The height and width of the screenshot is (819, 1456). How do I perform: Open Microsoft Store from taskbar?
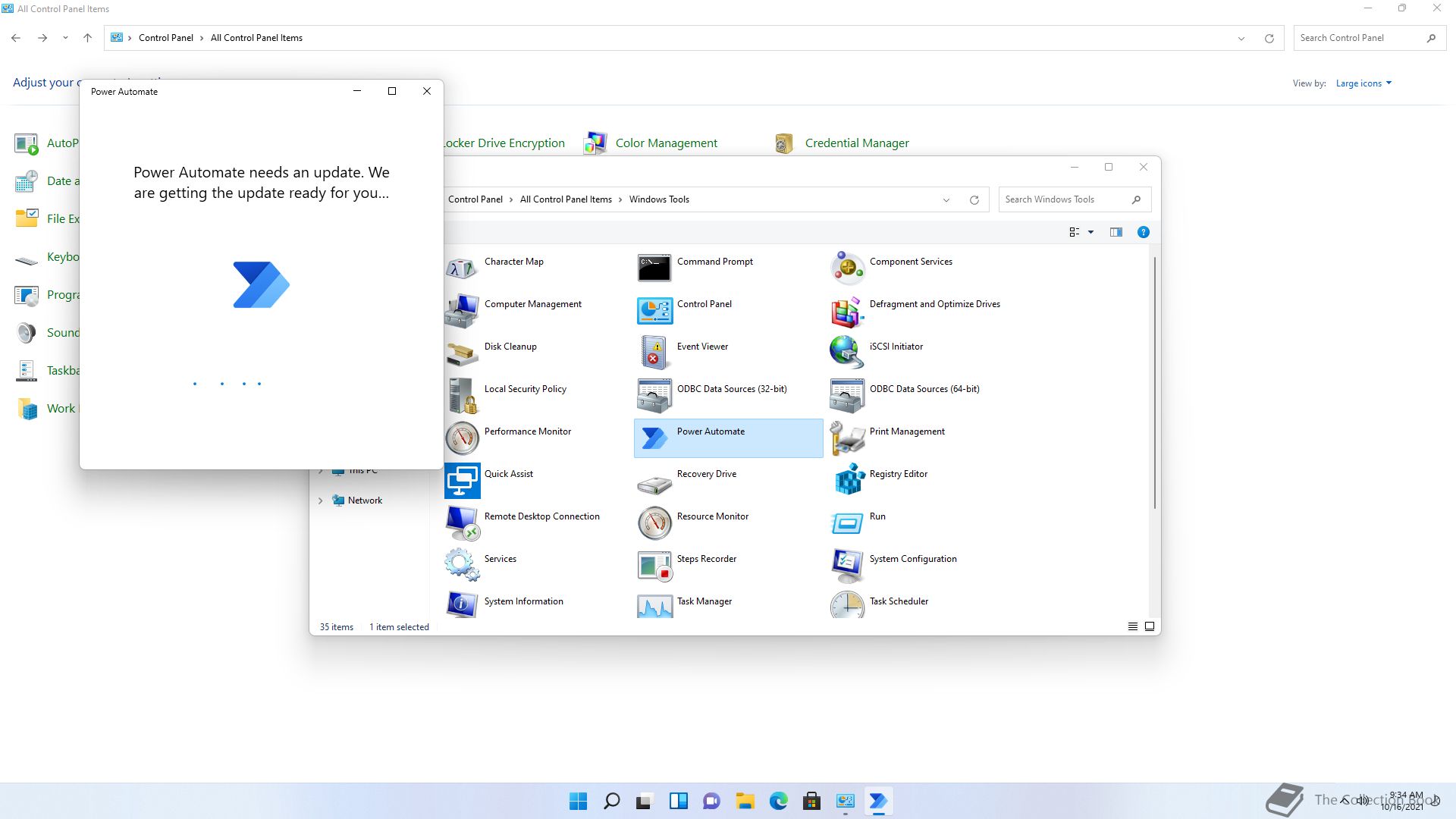coord(811,801)
